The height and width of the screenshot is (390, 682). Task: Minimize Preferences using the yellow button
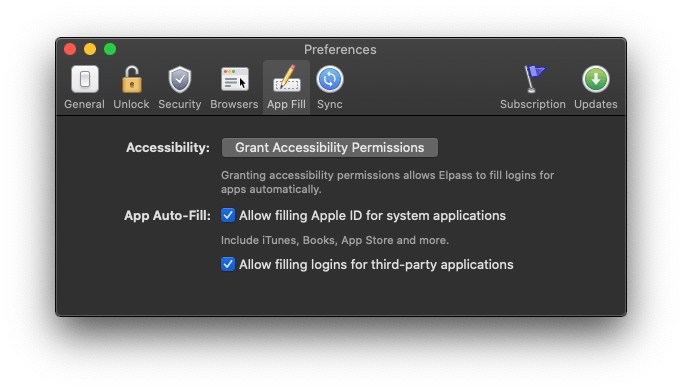pyautogui.click(x=90, y=49)
